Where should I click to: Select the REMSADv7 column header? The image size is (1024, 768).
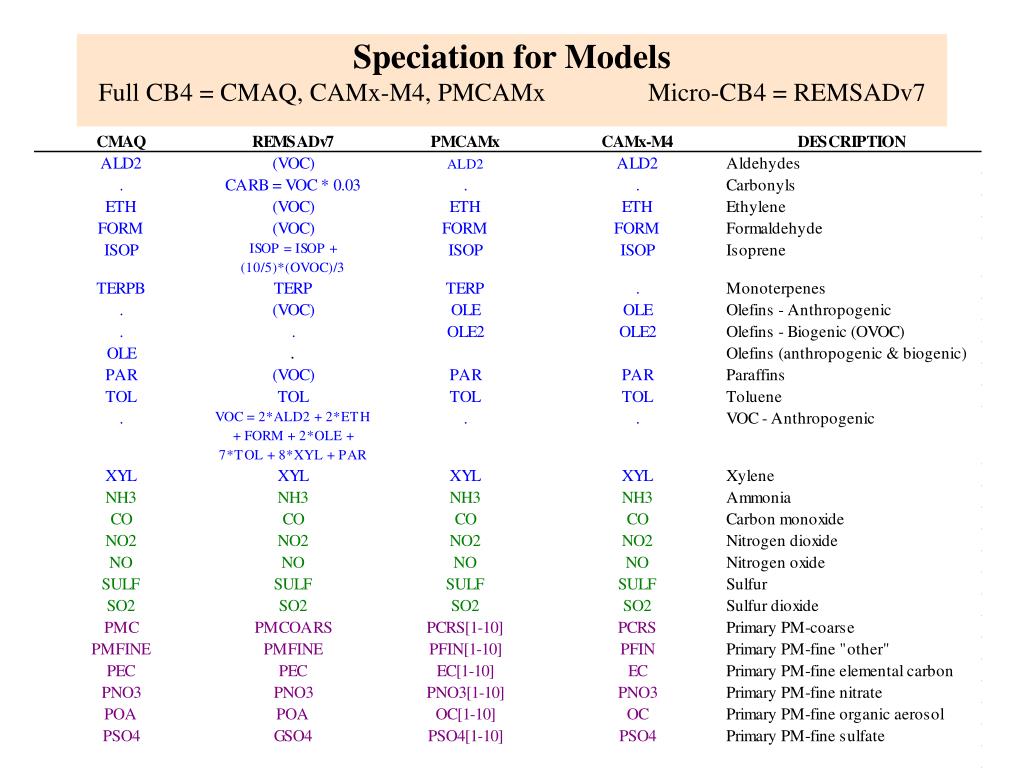point(293,142)
